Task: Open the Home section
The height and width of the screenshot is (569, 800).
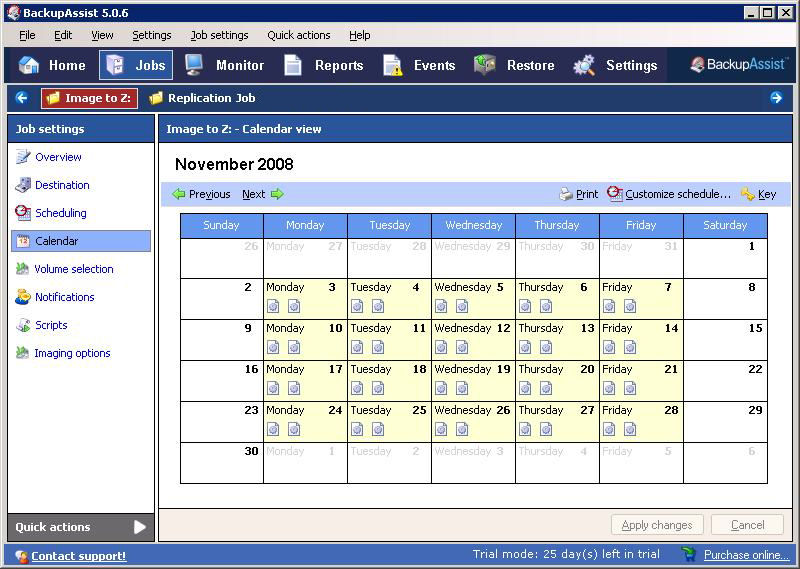Action: click(x=52, y=65)
